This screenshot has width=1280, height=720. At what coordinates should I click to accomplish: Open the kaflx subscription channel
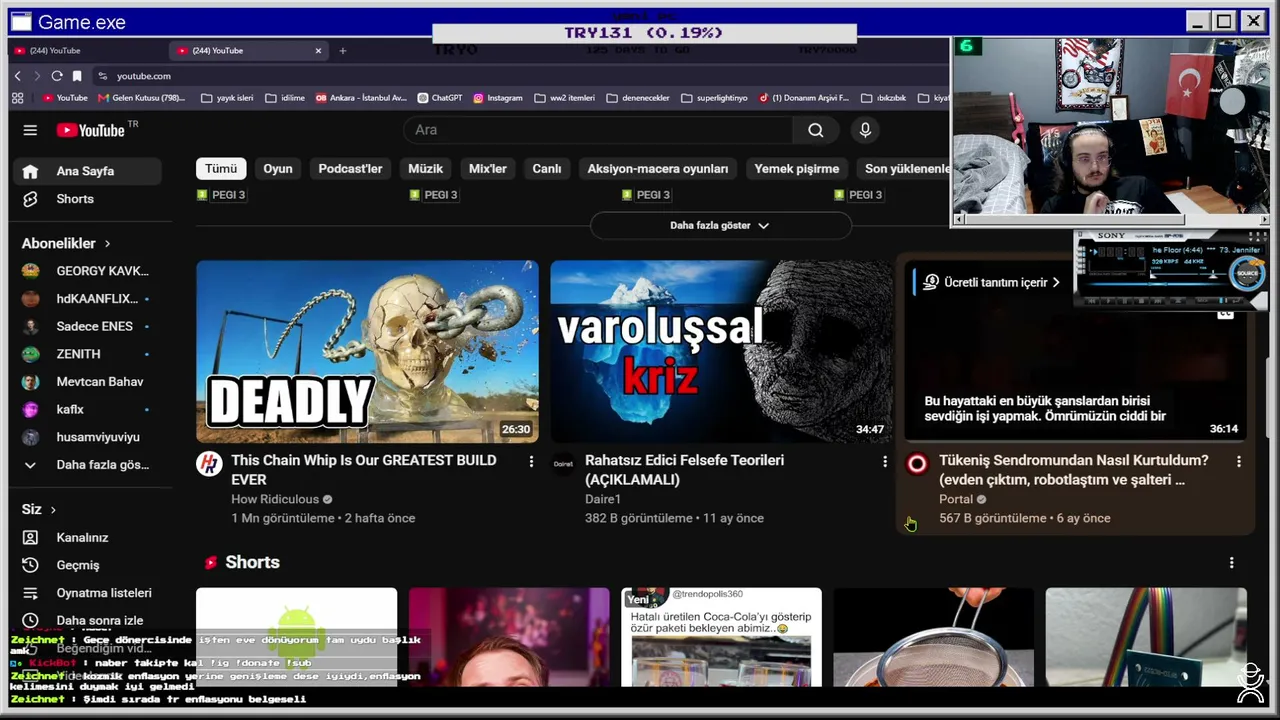tap(88, 409)
